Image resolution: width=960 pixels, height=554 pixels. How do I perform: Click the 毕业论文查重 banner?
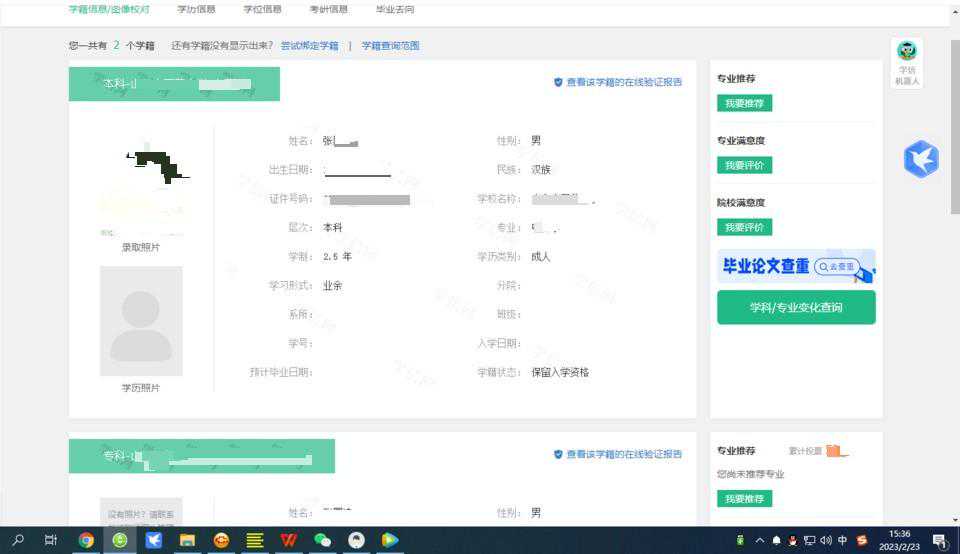(x=796, y=267)
